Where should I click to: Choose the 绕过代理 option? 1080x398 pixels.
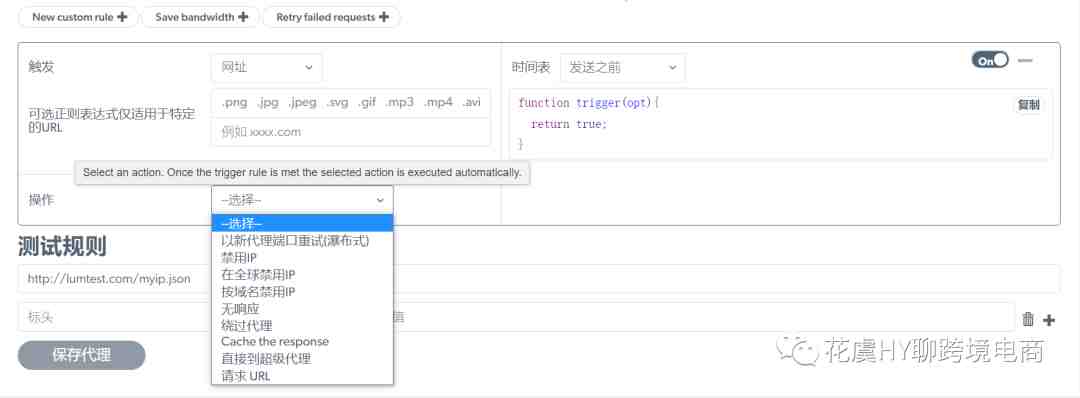pos(302,325)
